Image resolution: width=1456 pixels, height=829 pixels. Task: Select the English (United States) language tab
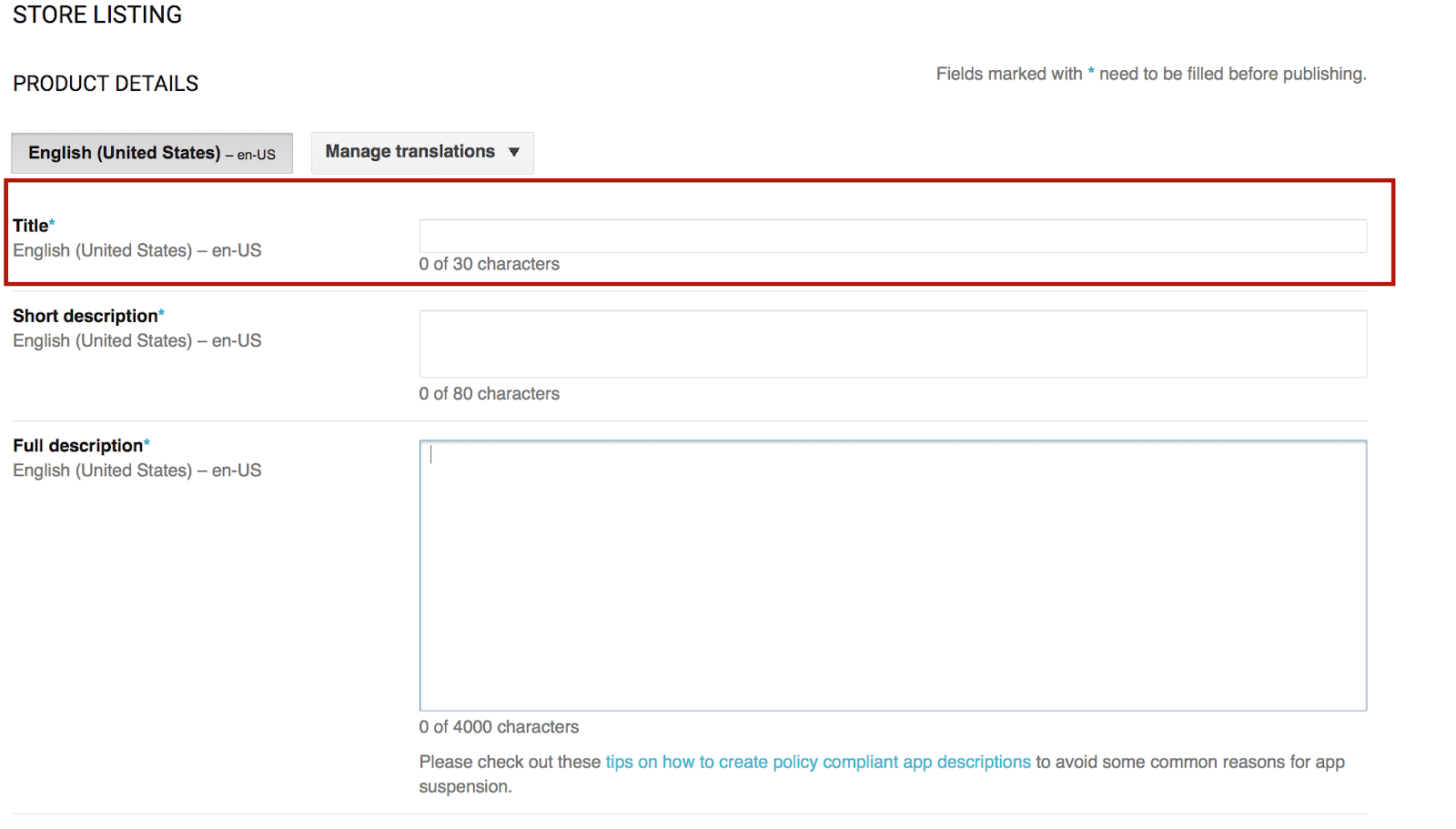(152, 153)
